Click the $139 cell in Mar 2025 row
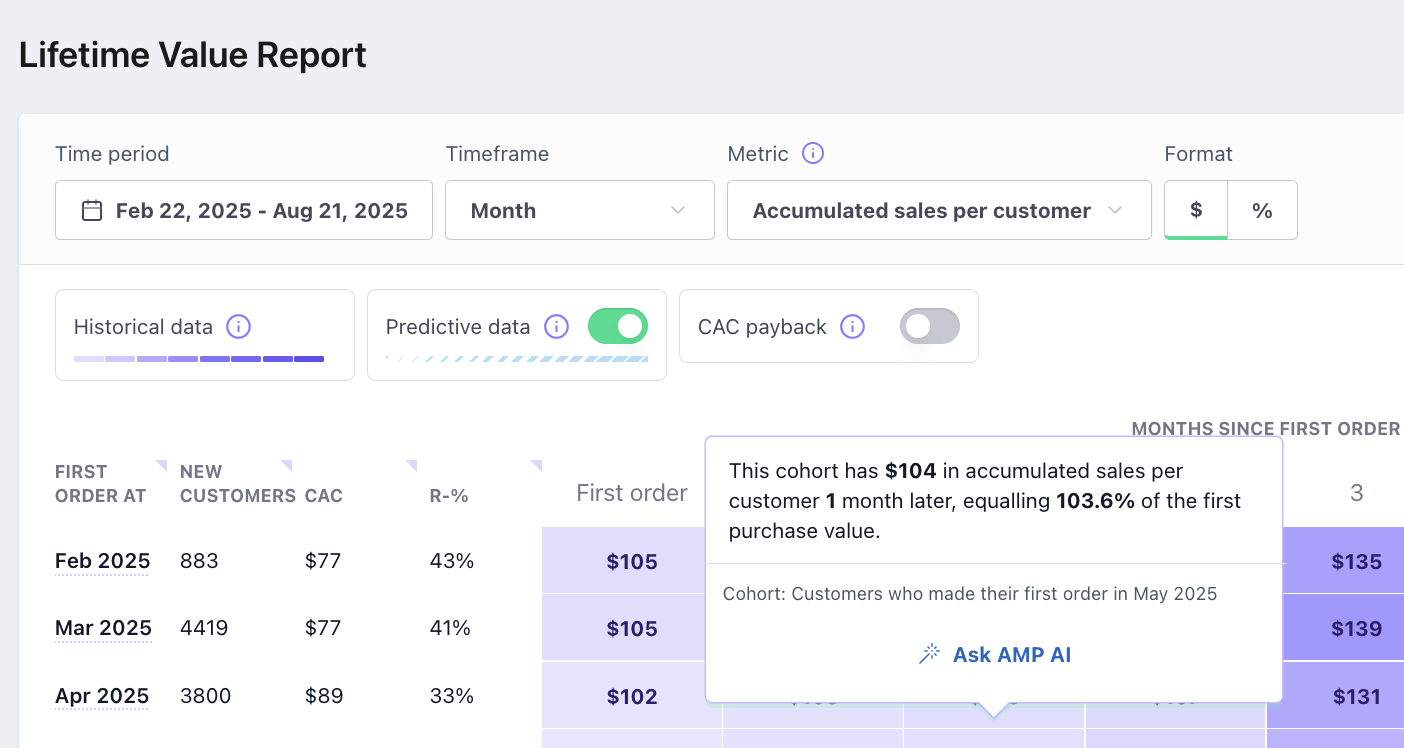The height and width of the screenshot is (748, 1404). point(1356,628)
